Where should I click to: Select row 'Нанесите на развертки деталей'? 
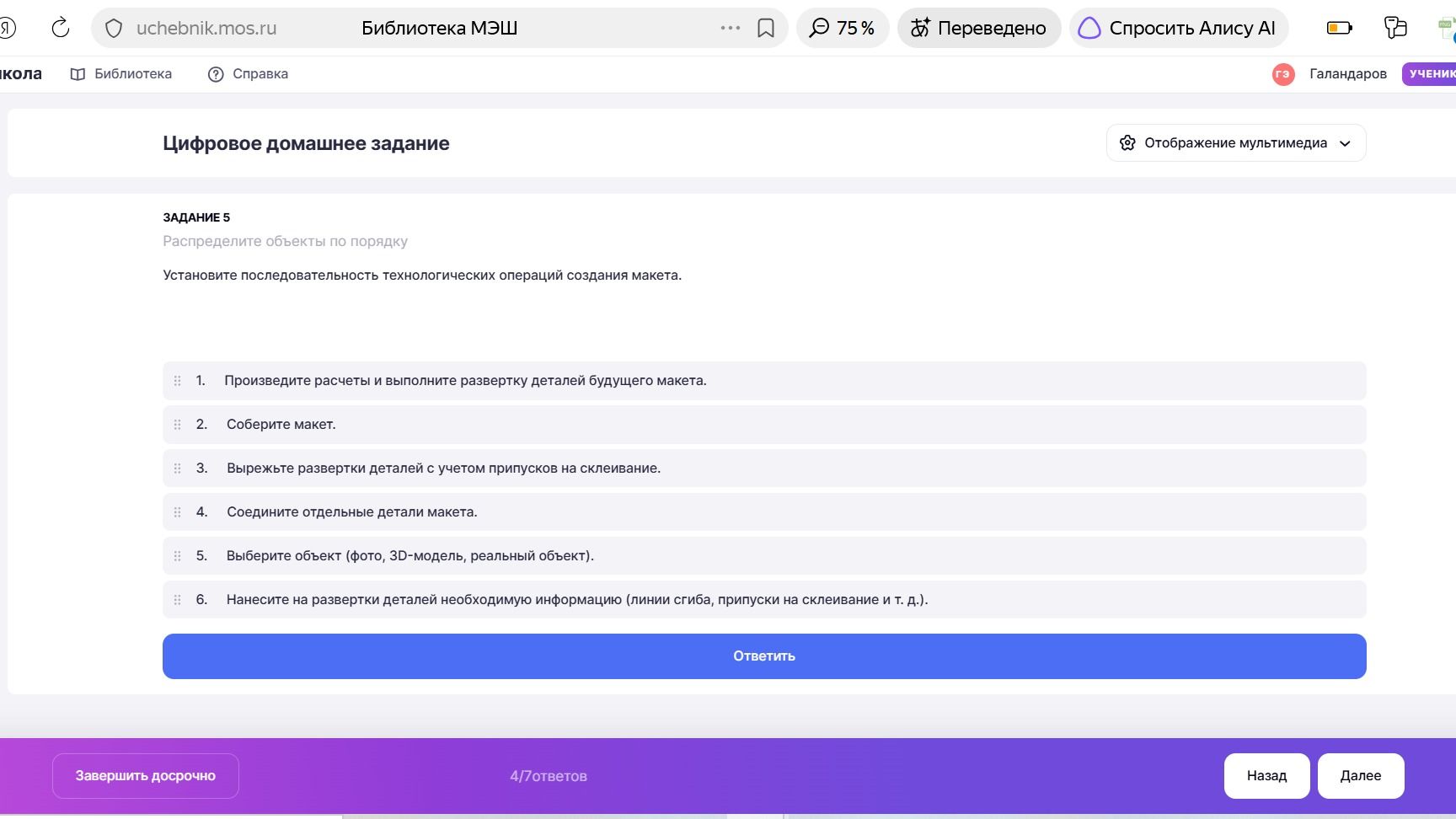(x=764, y=600)
